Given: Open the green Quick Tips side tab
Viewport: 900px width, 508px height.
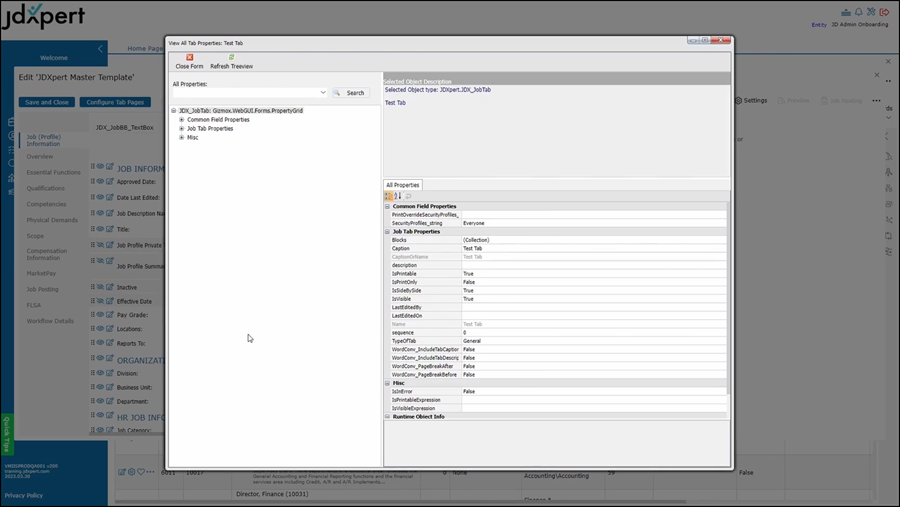Looking at the screenshot, I should pyautogui.click(x=7, y=435).
